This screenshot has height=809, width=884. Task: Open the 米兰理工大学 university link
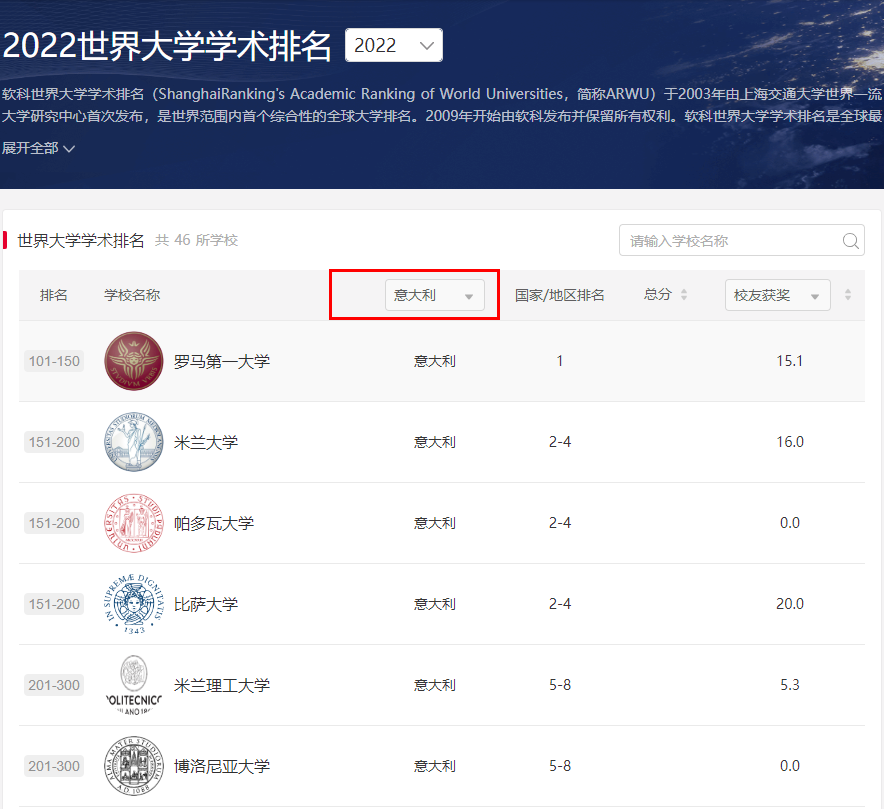(x=221, y=685)
